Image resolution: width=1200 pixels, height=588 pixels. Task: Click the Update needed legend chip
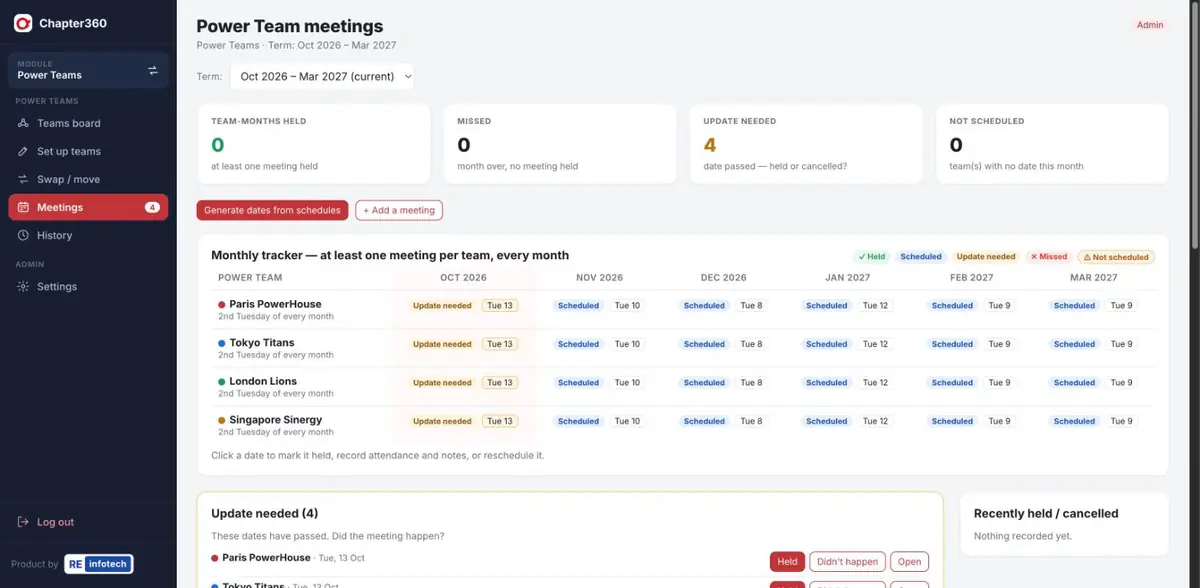click(x=985, y=257)
